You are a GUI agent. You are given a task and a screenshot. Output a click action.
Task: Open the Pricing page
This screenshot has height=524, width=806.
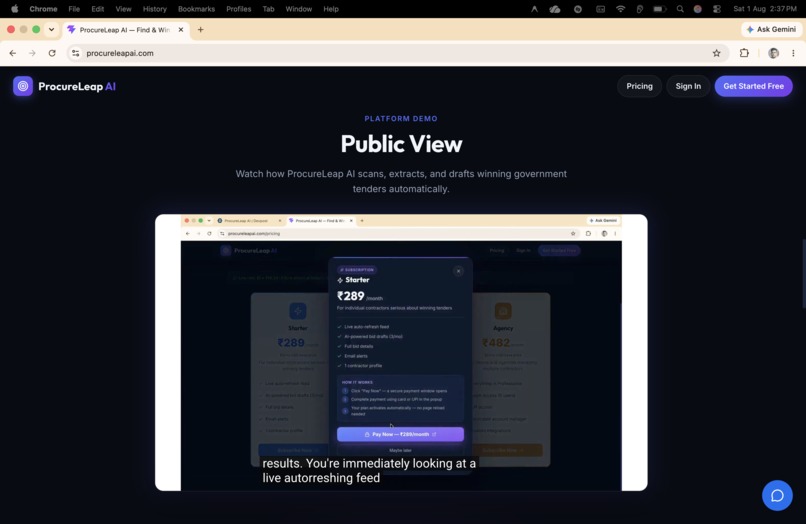tap(639, 86)
